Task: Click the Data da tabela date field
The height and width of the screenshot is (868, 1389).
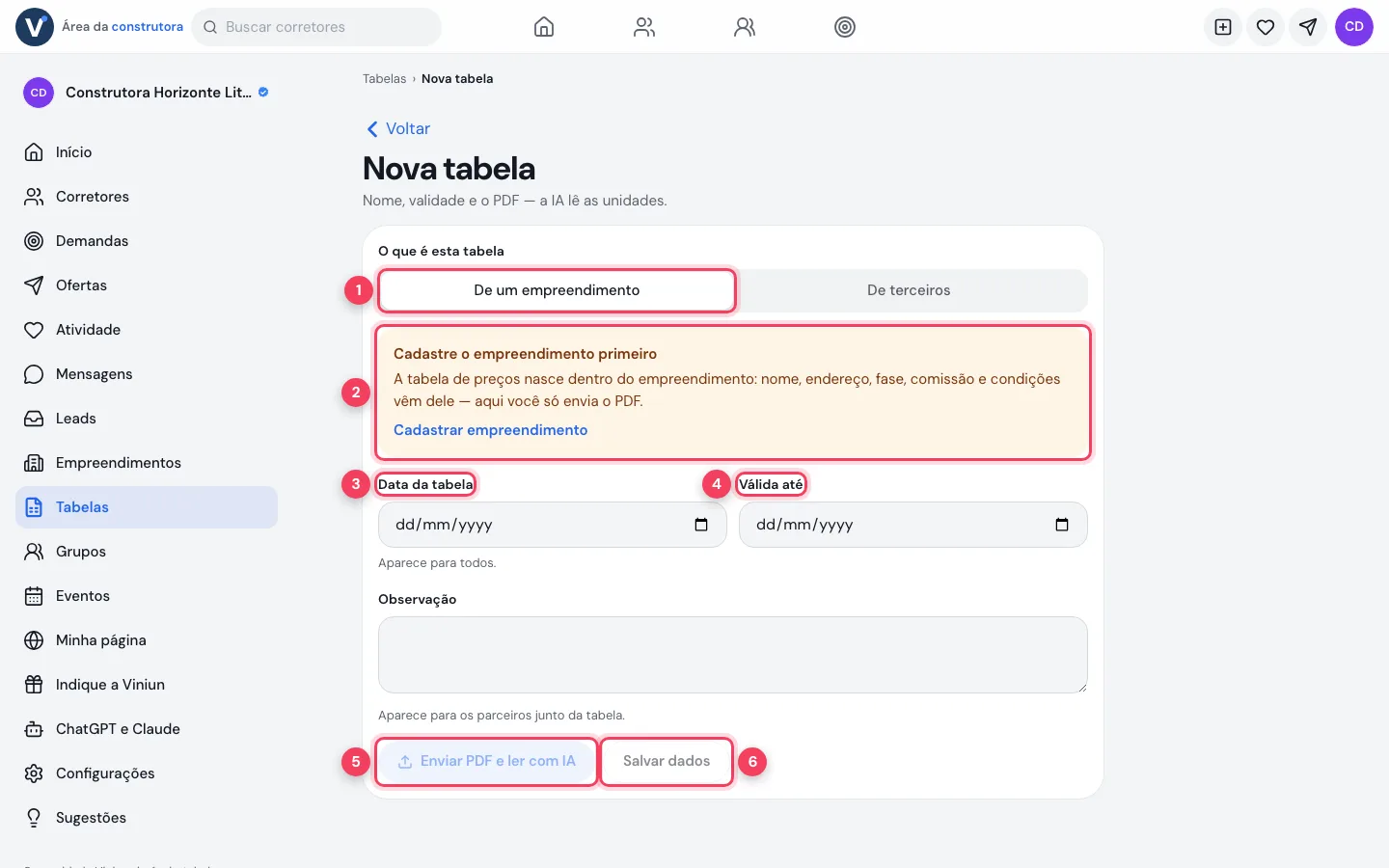Action: pos(552,525)
